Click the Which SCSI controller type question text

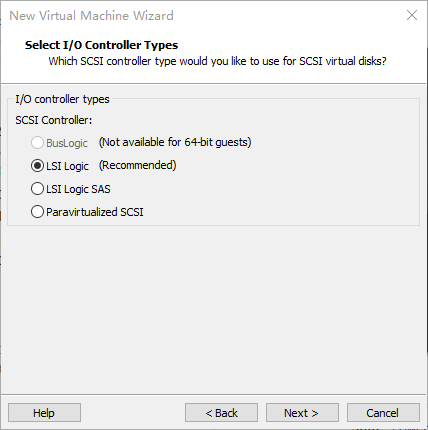coord(217,61)
